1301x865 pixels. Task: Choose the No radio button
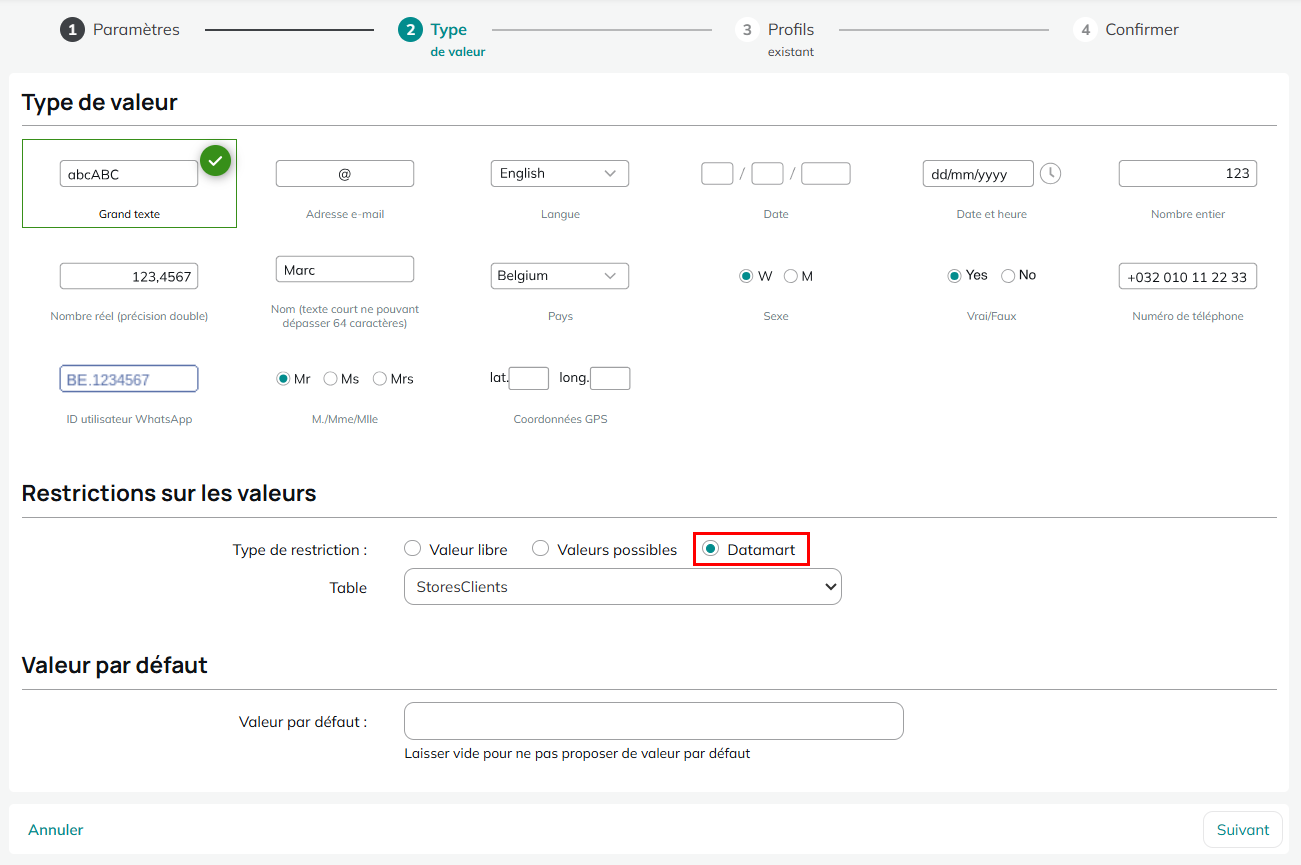1008,275
